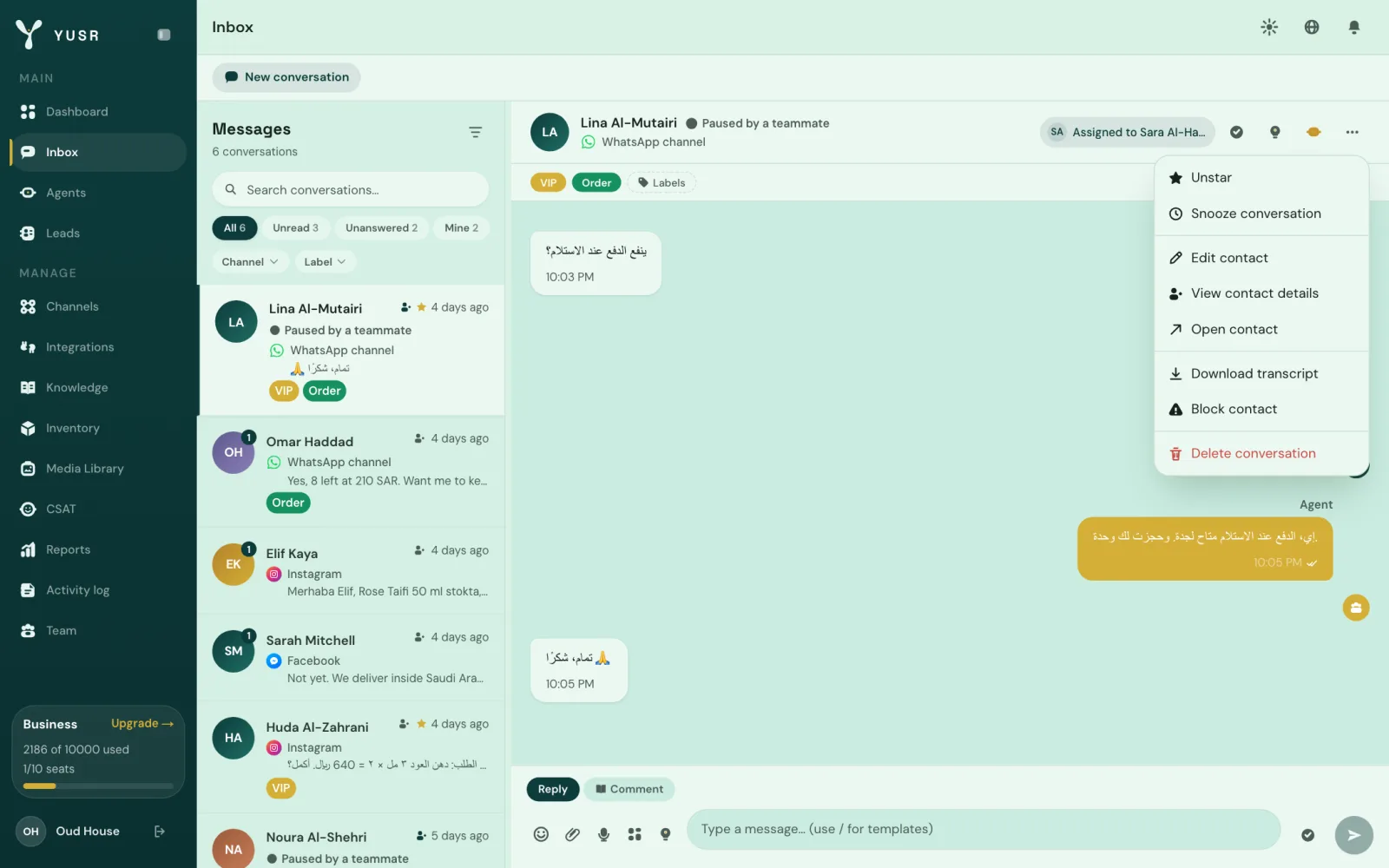Screen dimensions: 1389x868
Task: Click the send message arrow button
Action: point(1353,835)
